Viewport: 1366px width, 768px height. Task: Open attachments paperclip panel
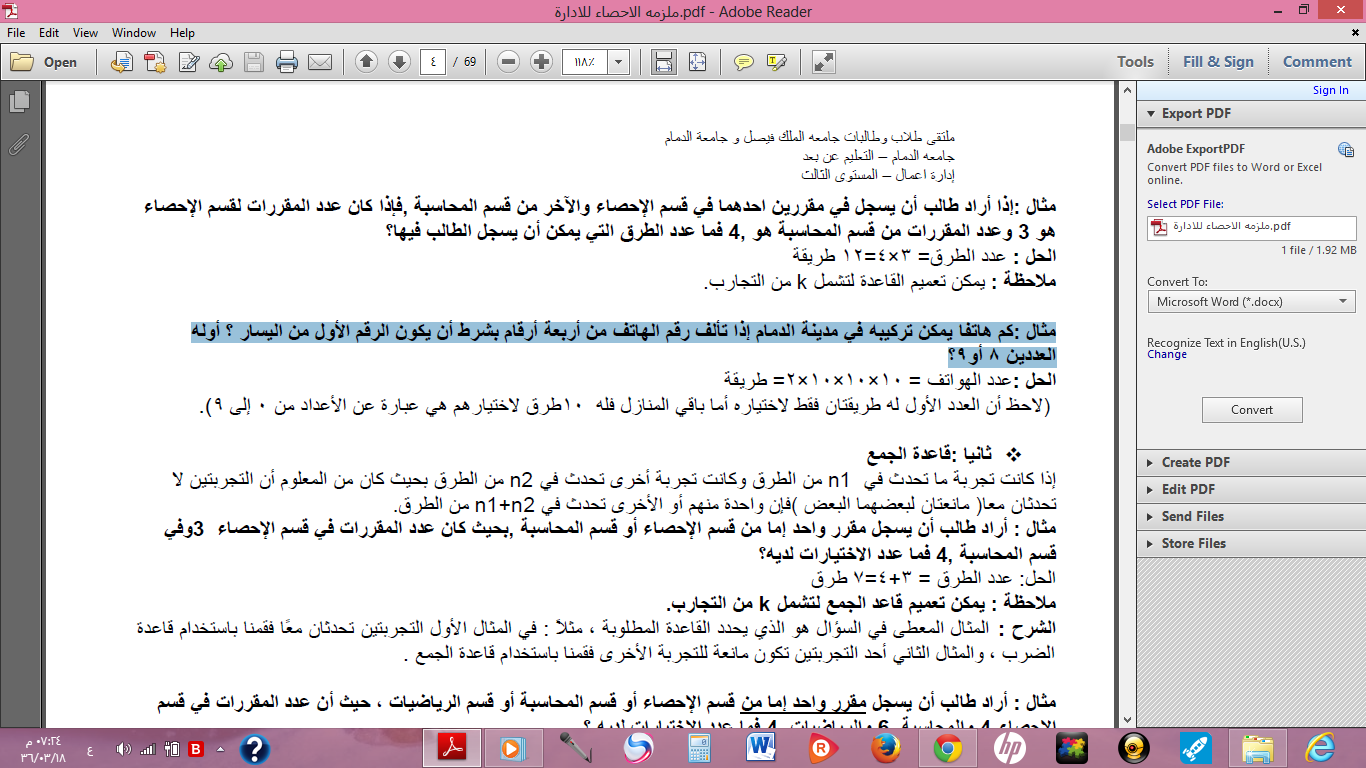pyautogui.click(x=19, y=144)
